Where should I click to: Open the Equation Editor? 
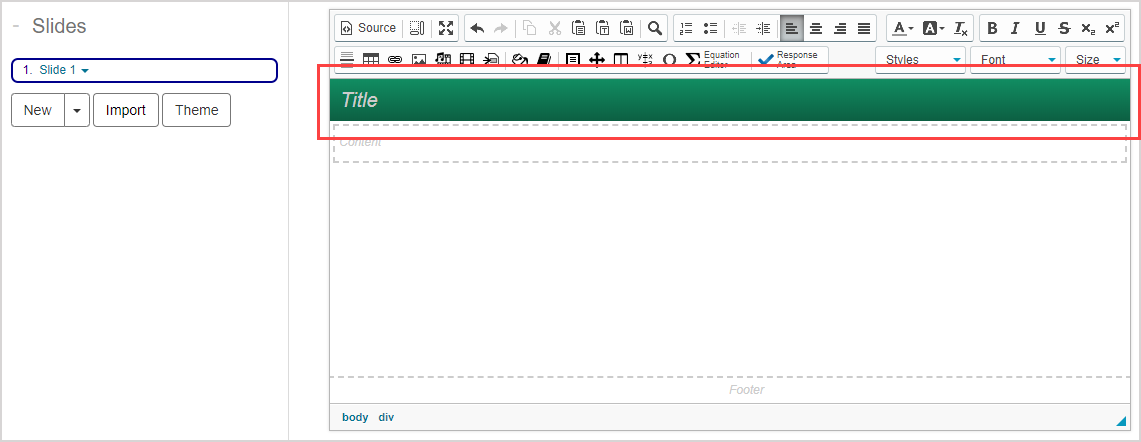click(712, 59)
